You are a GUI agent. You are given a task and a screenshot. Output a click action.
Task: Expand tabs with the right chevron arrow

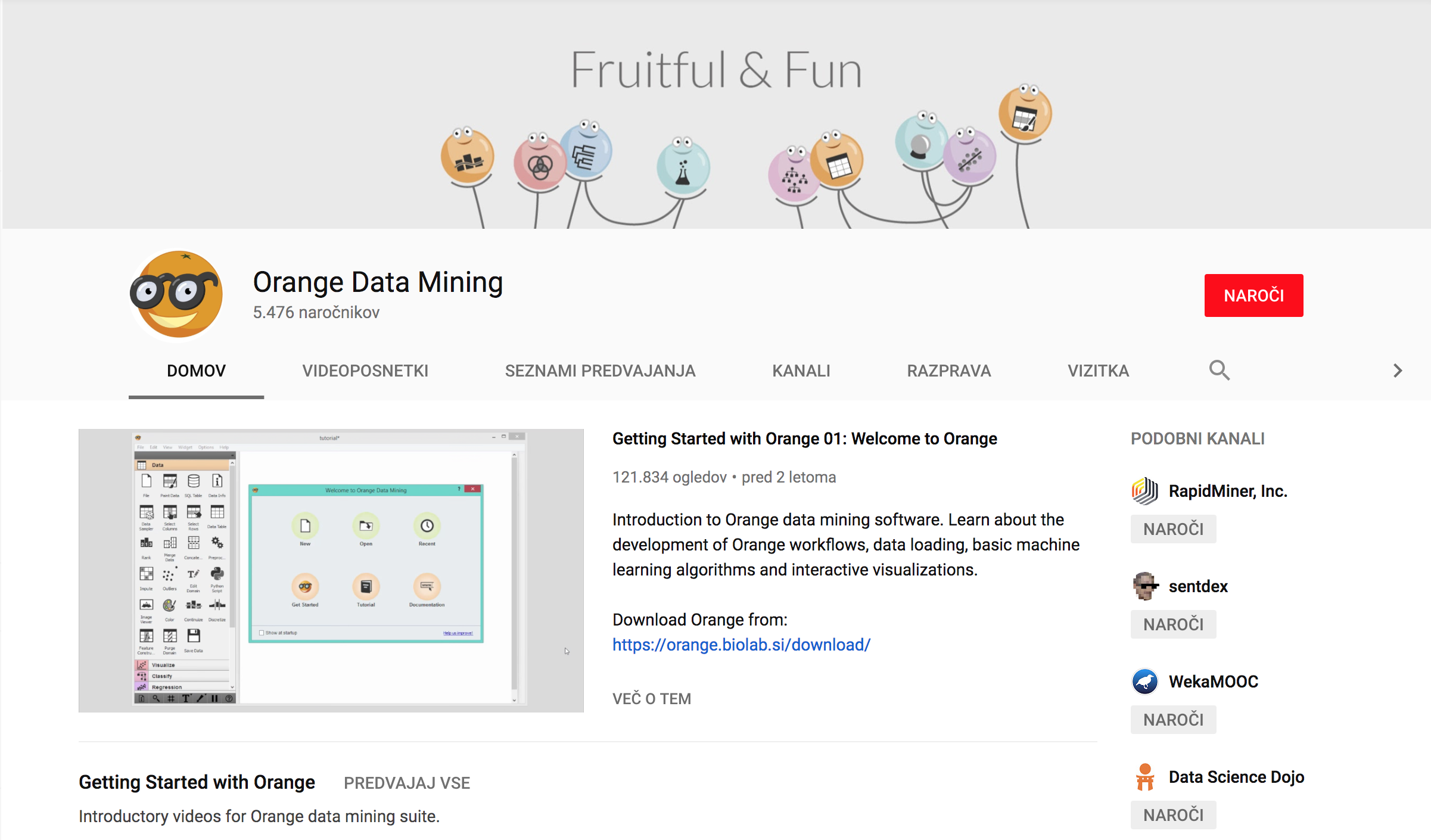1398,371
